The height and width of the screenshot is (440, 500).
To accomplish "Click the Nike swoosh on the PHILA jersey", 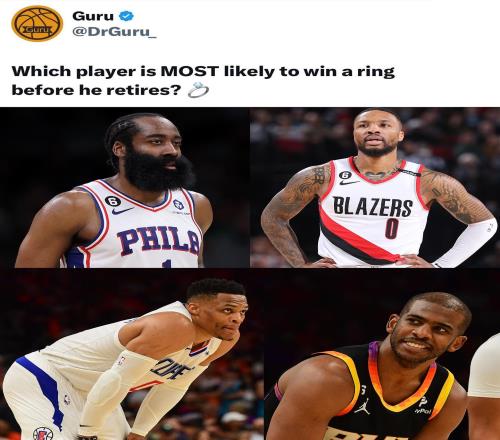I will point(122,211).
